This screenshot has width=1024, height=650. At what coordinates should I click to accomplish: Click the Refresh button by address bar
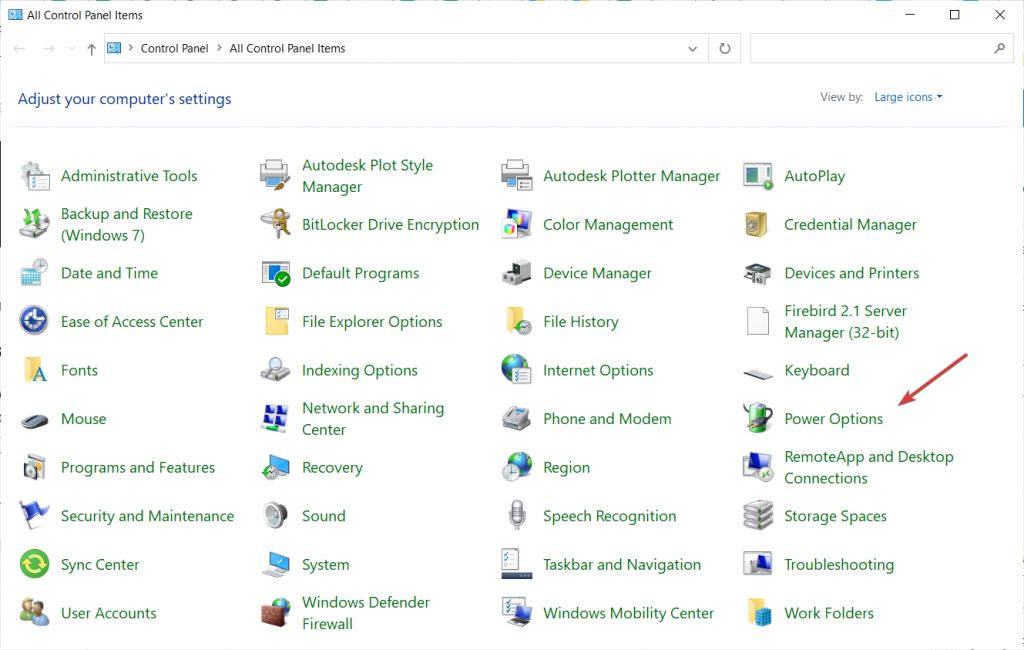tap(724, 48)
